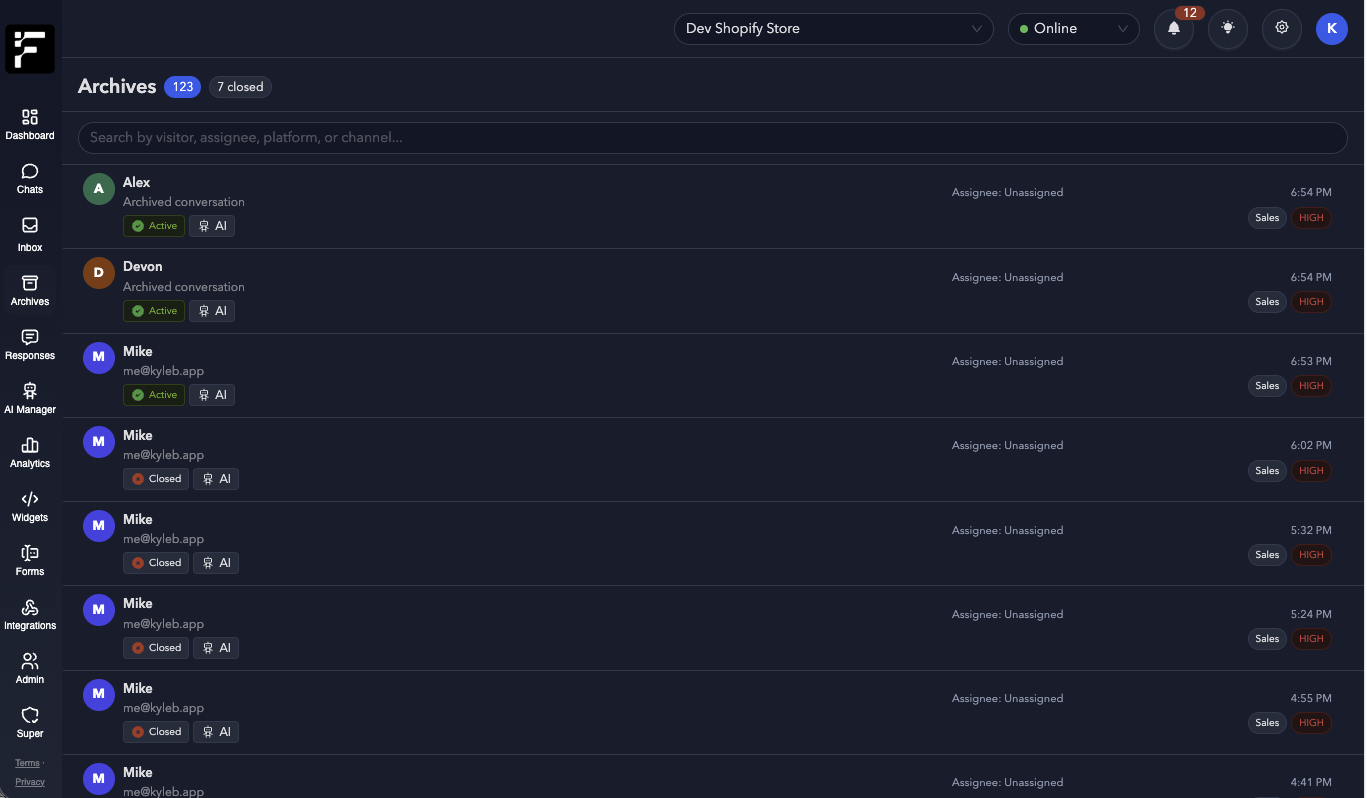Select the Responses sidebar icon
Viewport: 1367px width, 798px height.
click(x=30, y=338)
